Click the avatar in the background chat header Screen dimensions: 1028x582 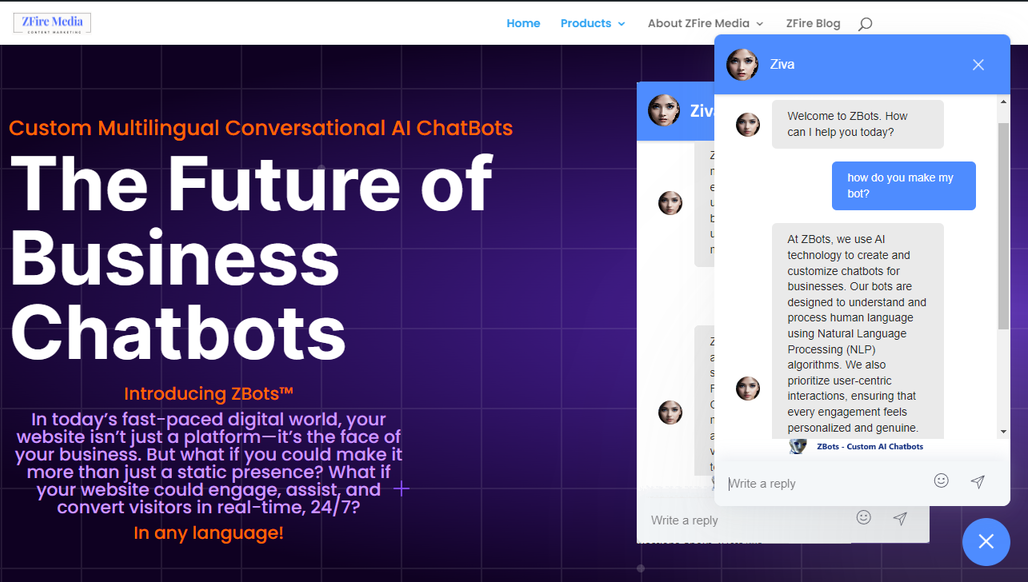point(663,110)
